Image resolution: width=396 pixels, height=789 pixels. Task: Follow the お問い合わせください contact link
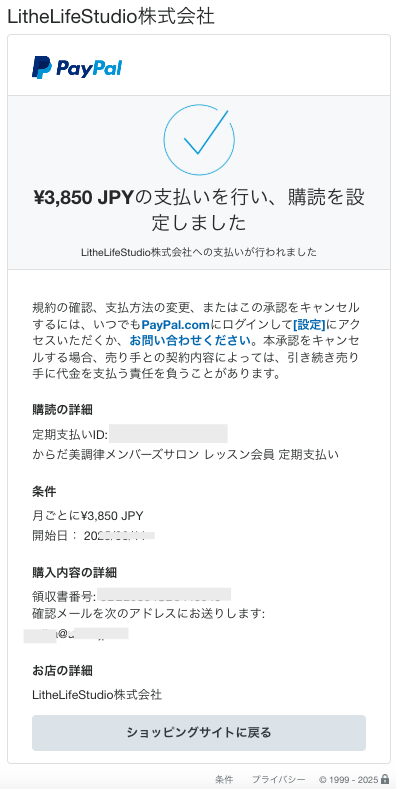[x=190, y=341]
